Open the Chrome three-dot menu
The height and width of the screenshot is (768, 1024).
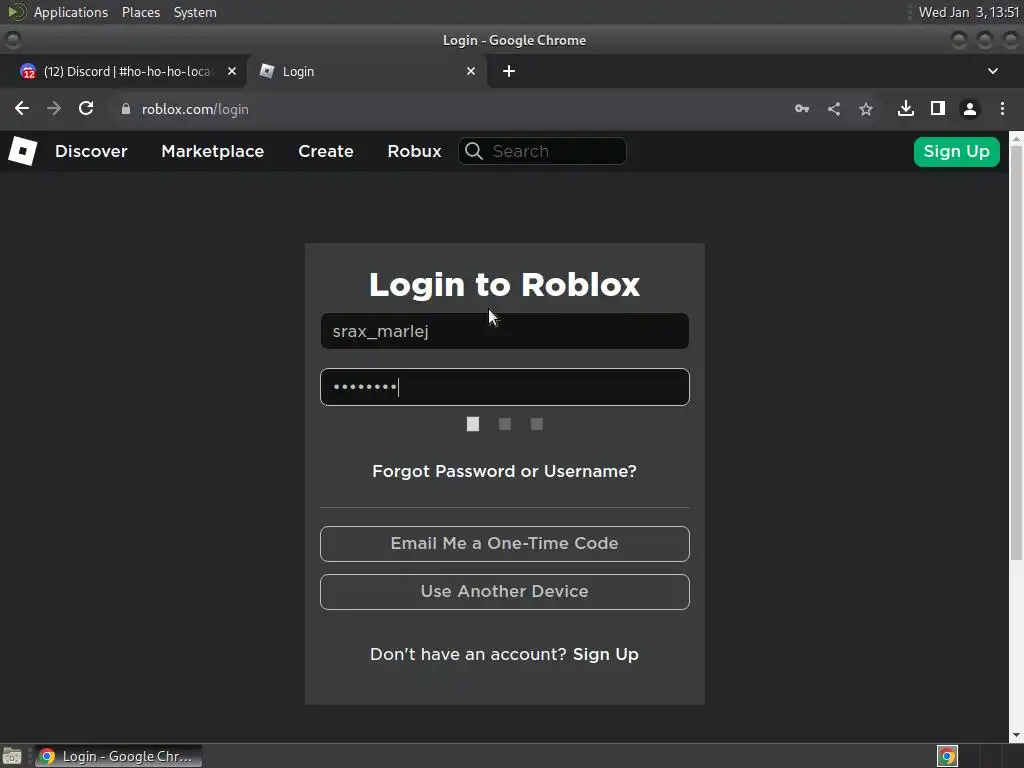[1002, 108]
